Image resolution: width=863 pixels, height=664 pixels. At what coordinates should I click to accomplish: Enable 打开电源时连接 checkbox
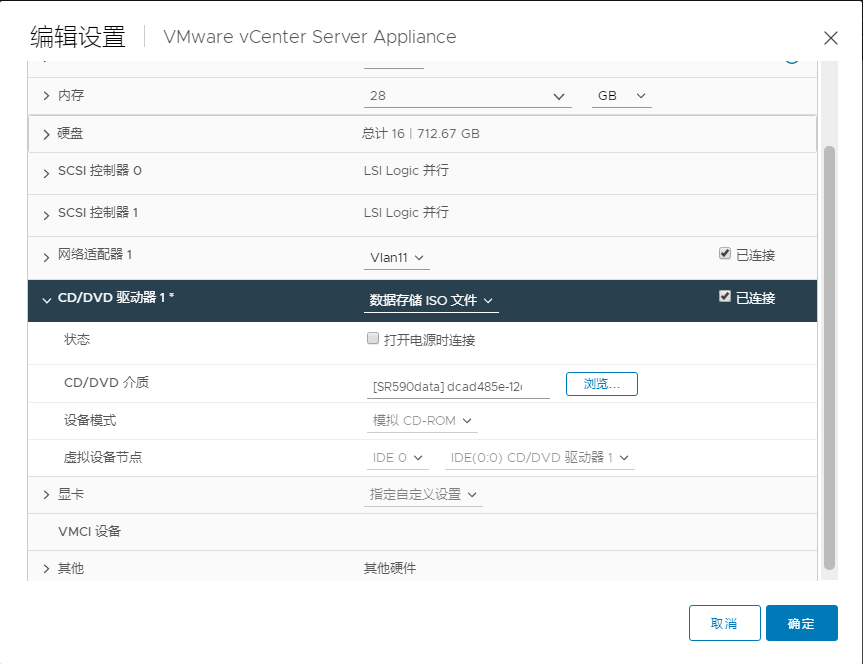373,338
